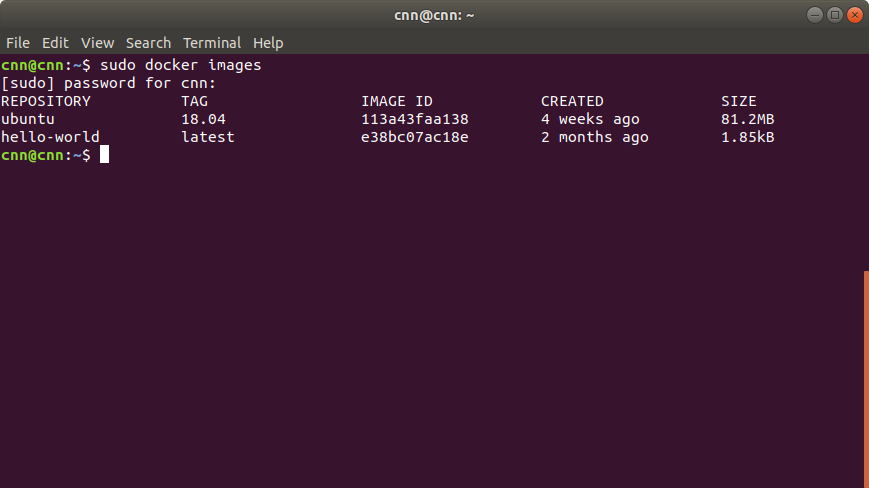Close the terminal window
Viewport: 869px width, 488px height.
tap(855, 15)
